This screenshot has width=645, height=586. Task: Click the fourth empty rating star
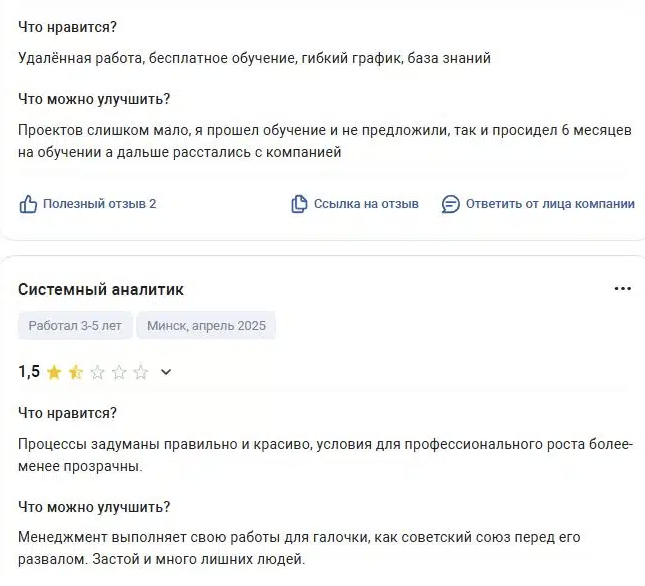pyautogui.click(x=119, y=372)
